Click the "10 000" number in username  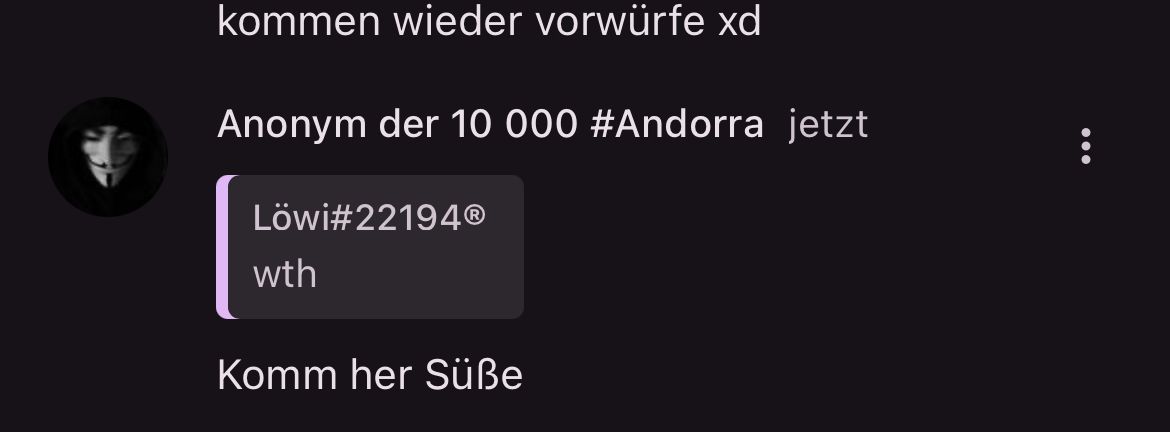(514, 125)
